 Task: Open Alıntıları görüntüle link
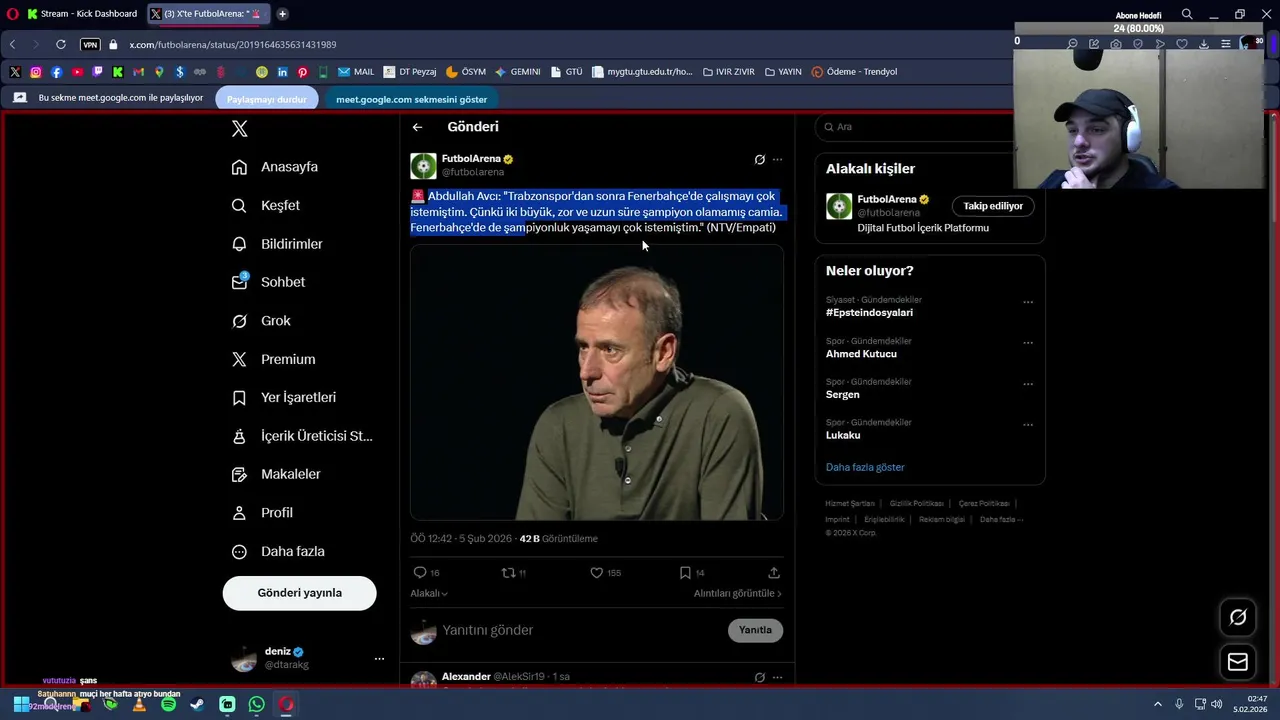coord(738,593)
